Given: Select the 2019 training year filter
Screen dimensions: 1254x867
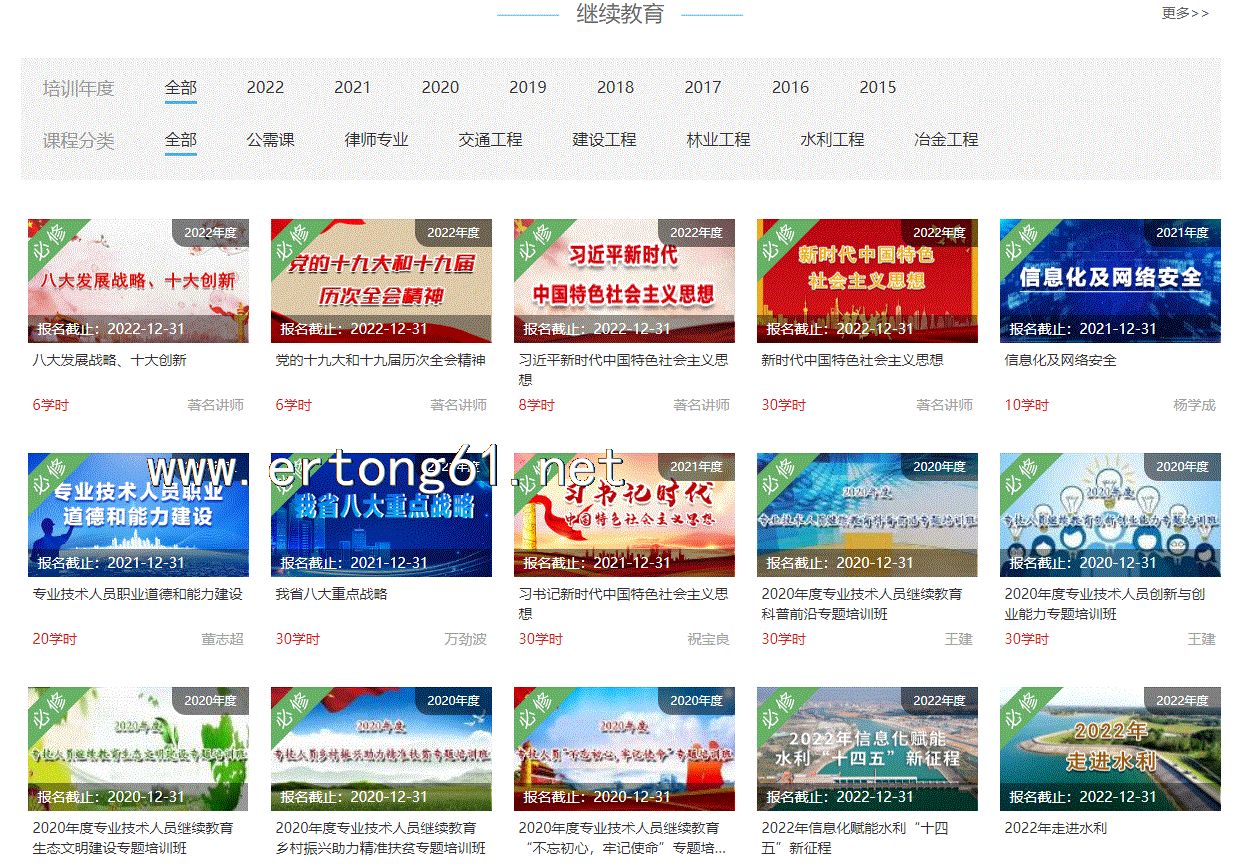Looking at the screenshot, I should (527, 88).
